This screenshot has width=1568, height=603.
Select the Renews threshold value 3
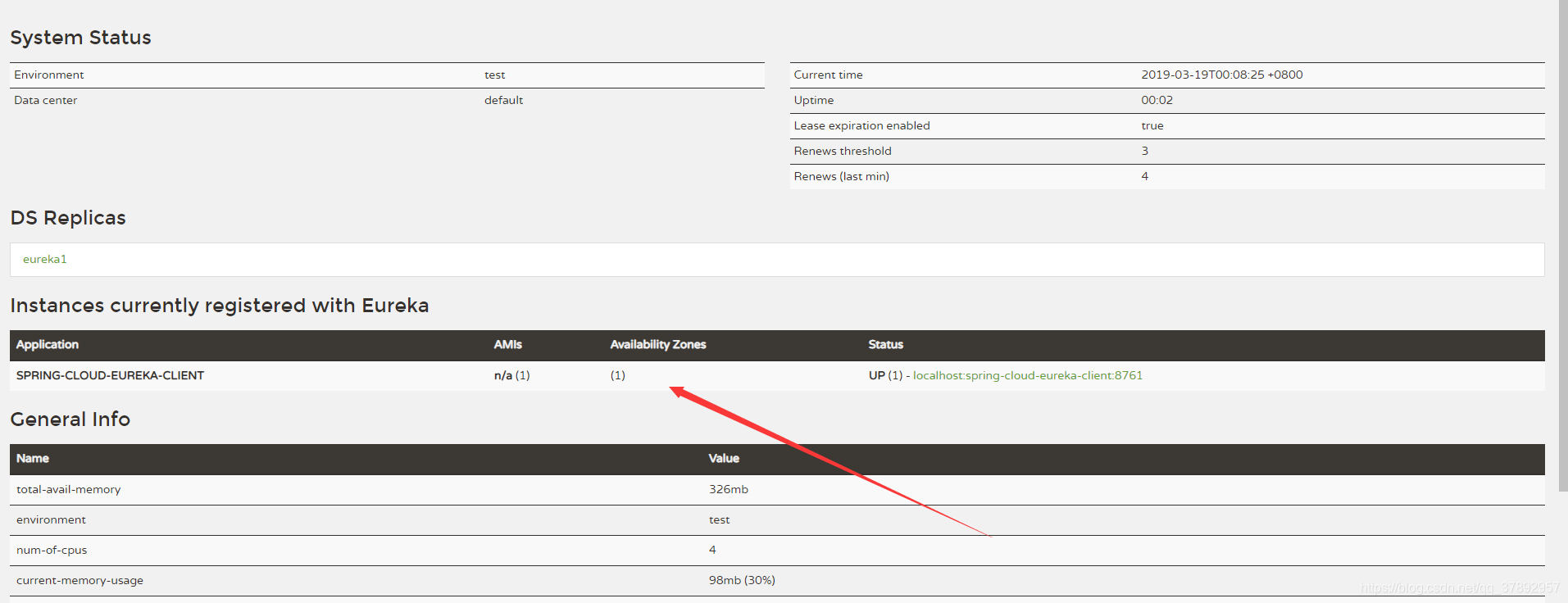pyautogui.click(x=1144, y=151)
